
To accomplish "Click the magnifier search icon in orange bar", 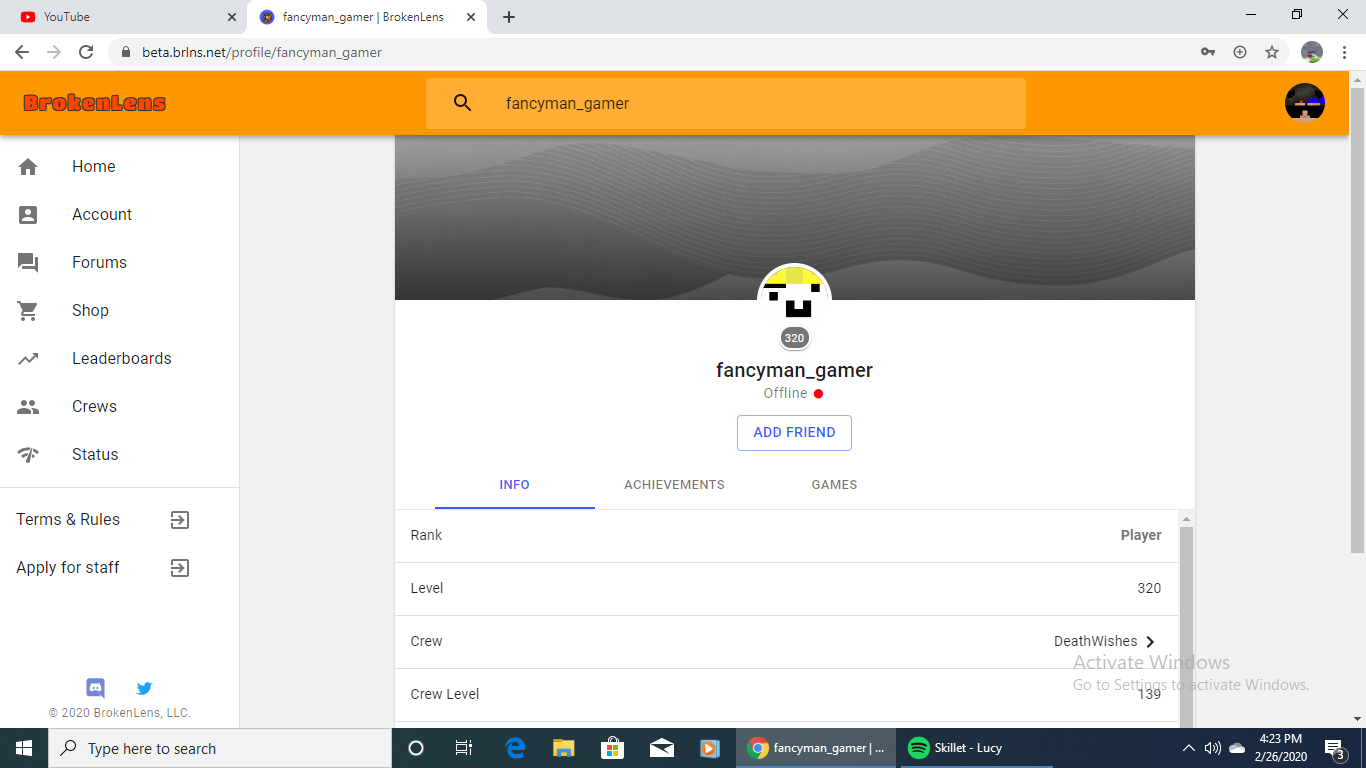I will pos(462,103).
